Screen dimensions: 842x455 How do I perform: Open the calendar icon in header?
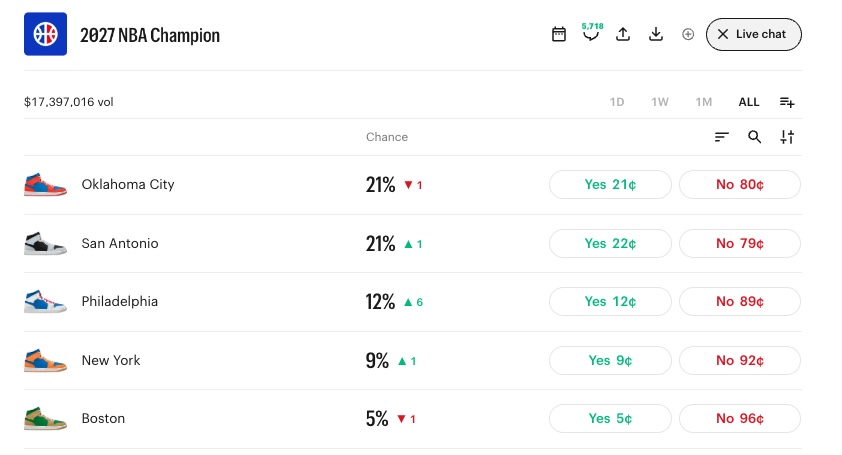pos(558,34)
